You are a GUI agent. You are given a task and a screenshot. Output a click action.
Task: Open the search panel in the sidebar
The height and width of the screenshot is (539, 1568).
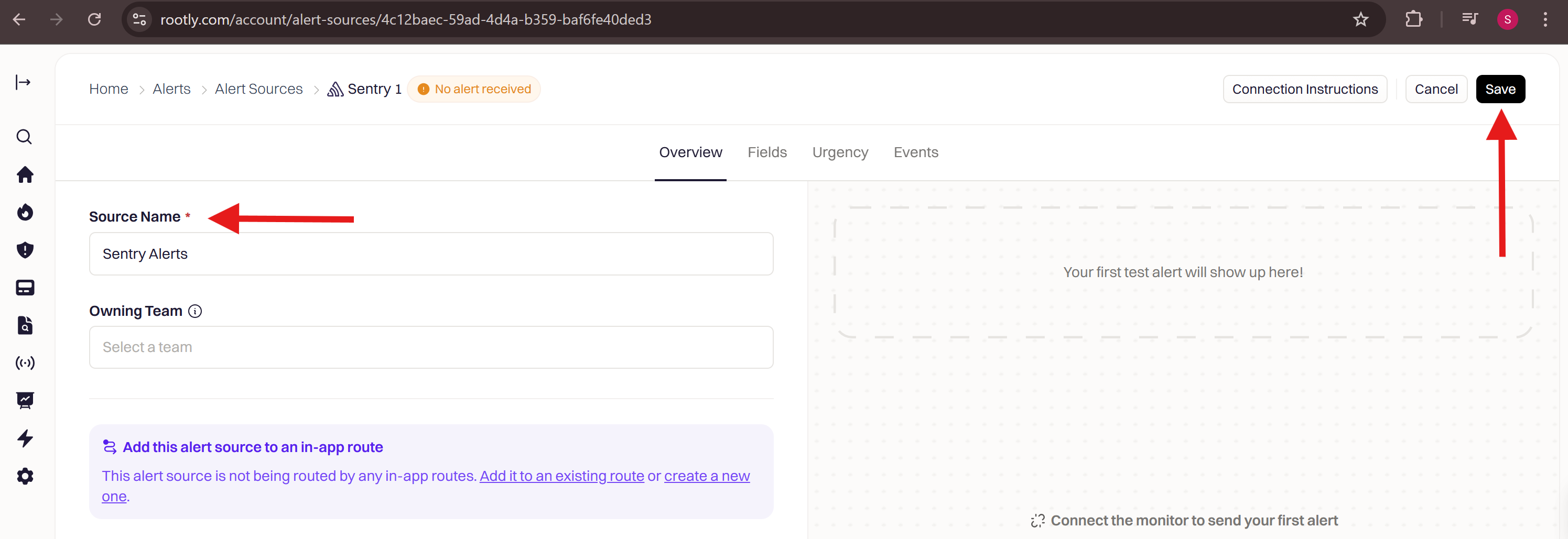pos(24,136)
